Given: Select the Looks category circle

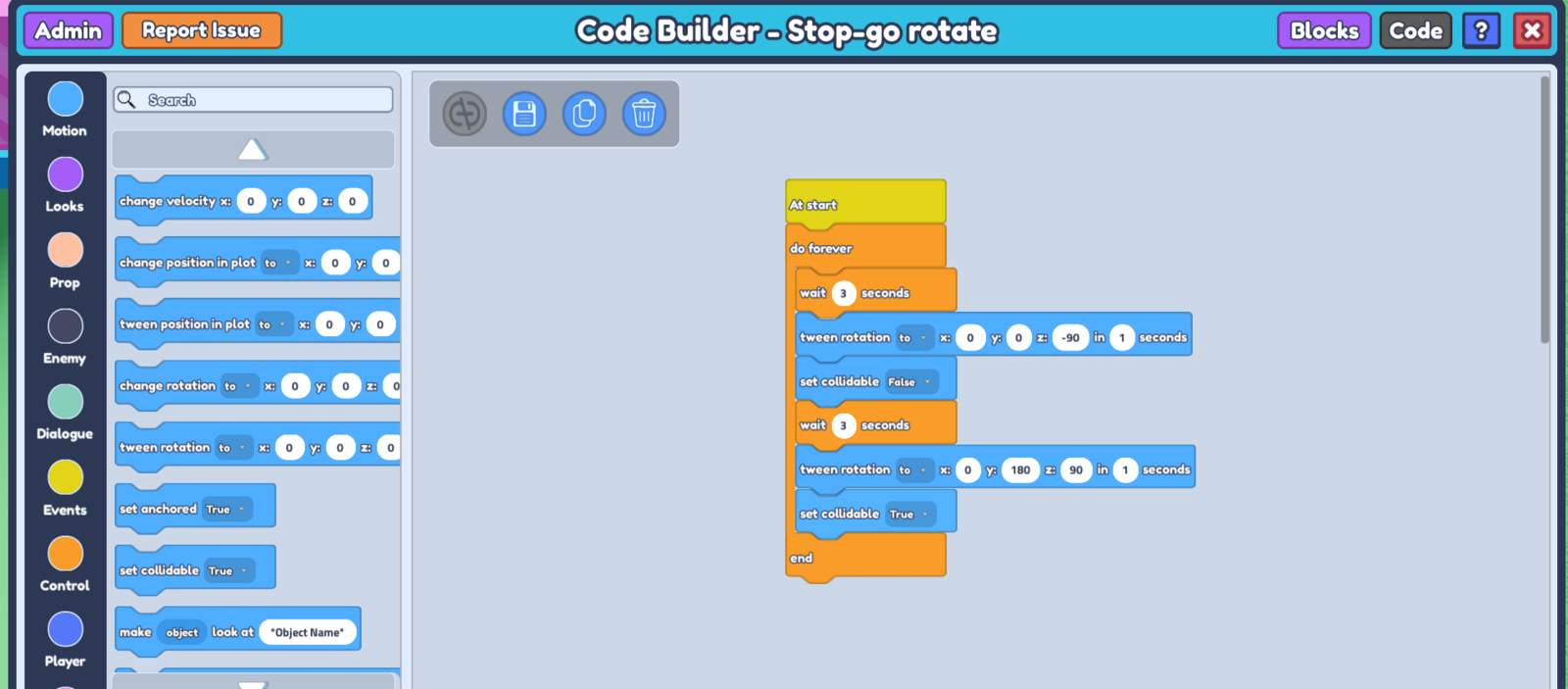Looking at the screenshot, I should click(x=66, y=174).
